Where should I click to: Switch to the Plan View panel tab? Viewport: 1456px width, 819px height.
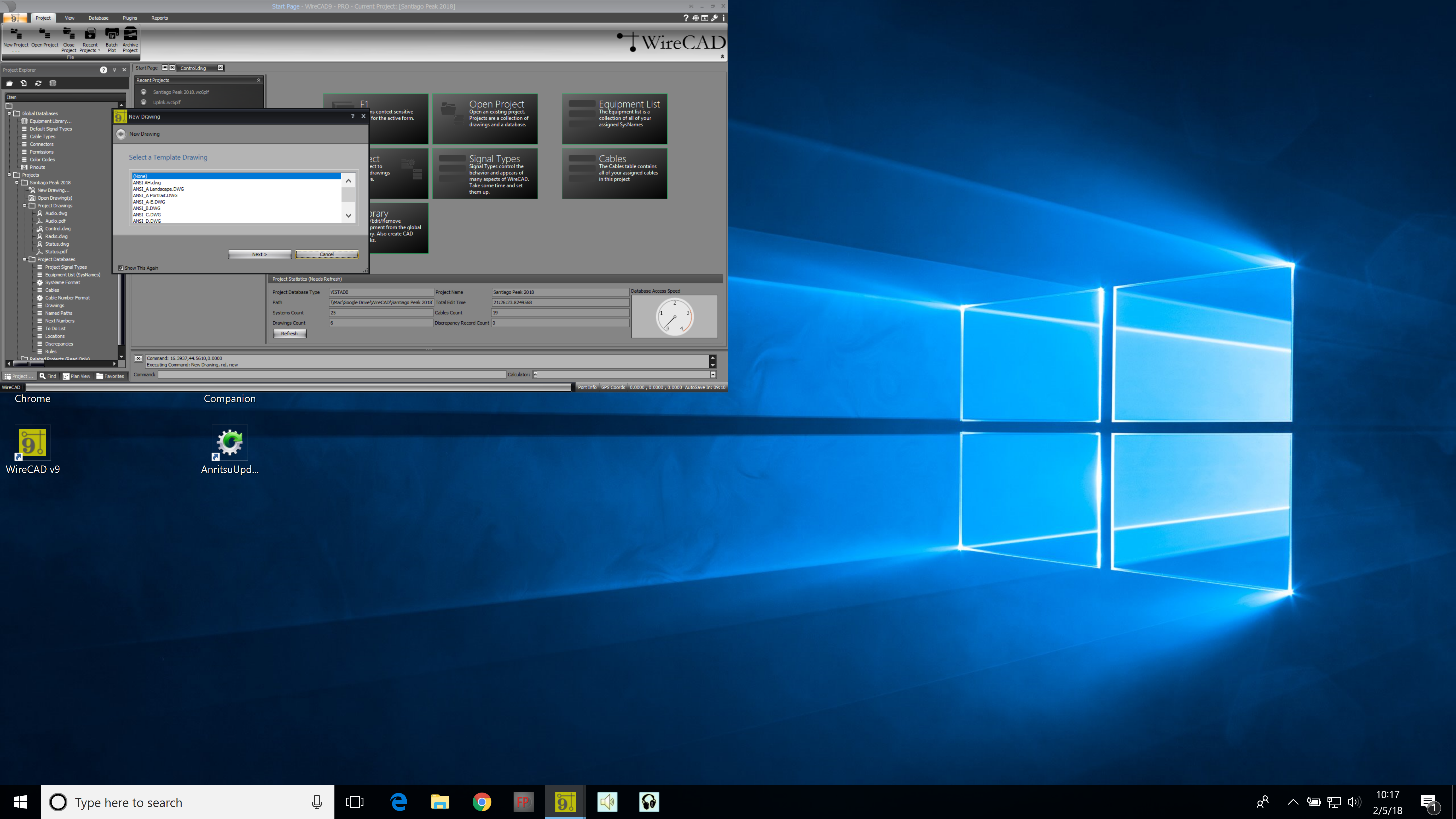[76, 377]
